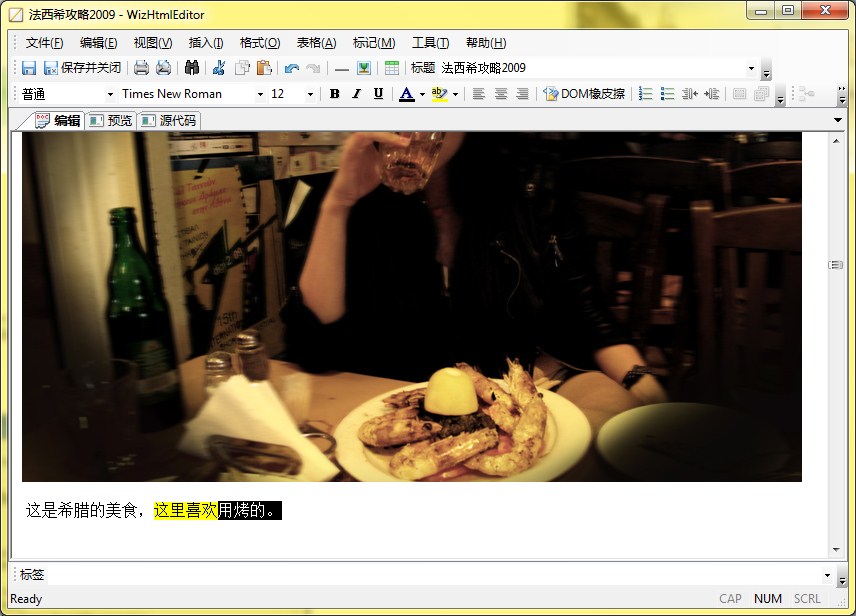Expand the font size 12 dropdown

pyautogui.click(x=310, y=94)
